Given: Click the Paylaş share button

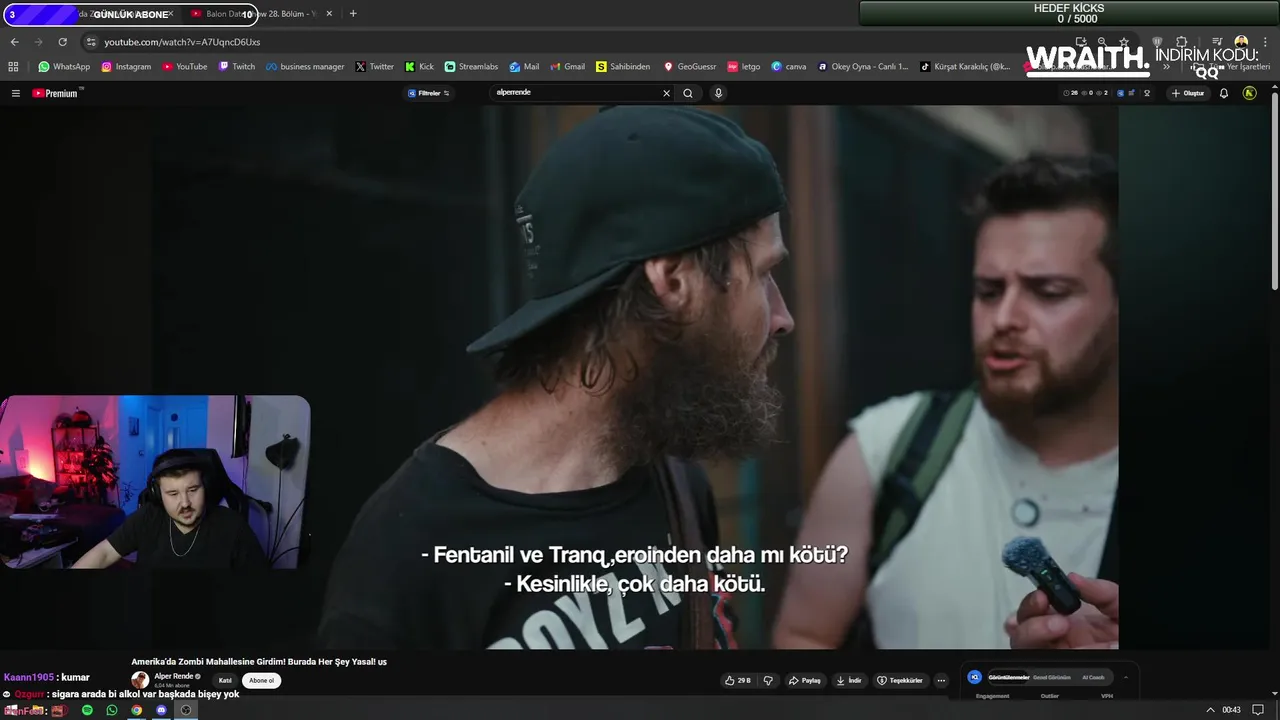Looking at the screenshot, I should 805,680.
